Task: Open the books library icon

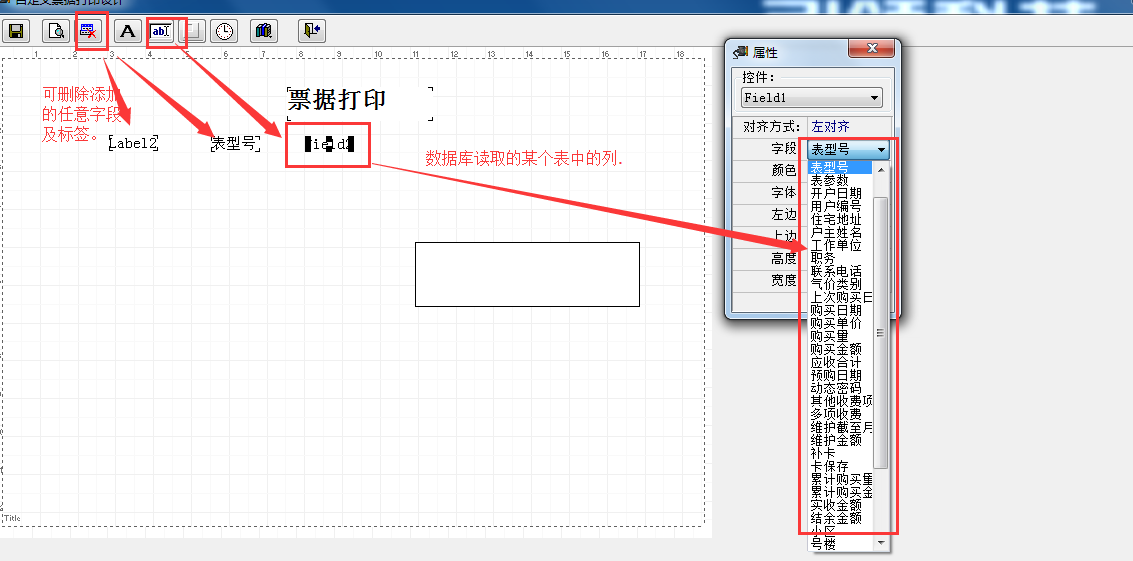Action: pos(264,31)
